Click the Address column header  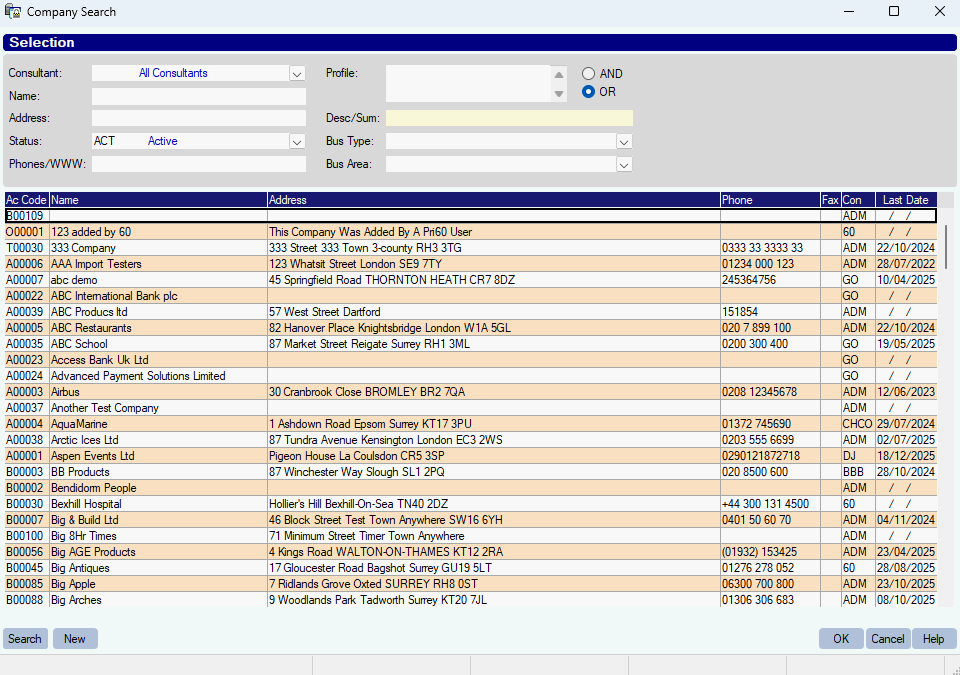[x=493, y=200]
